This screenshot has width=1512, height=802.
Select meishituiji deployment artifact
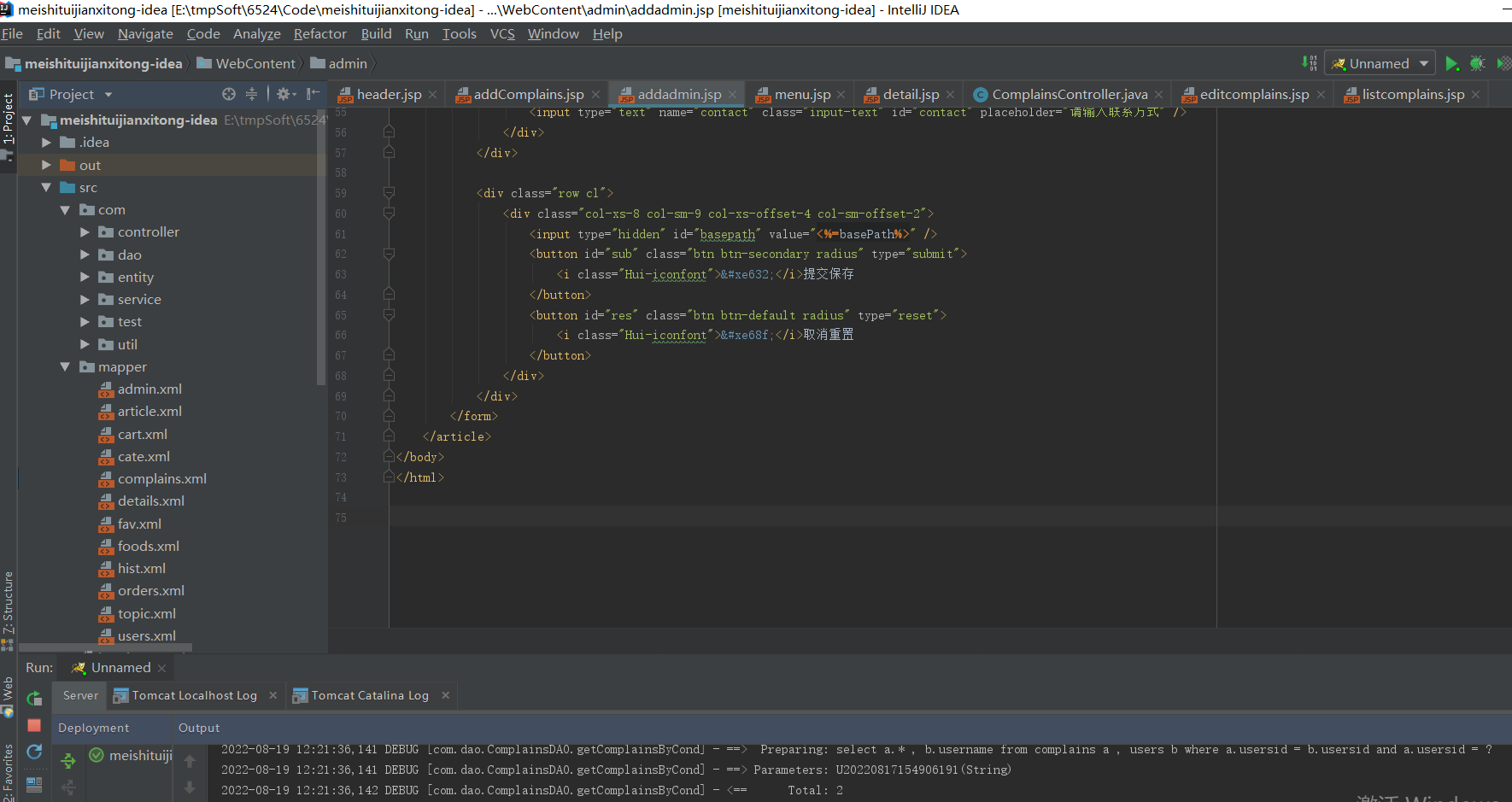(131, 755)
